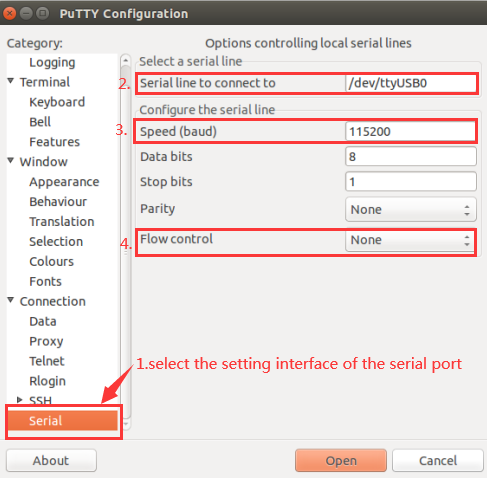The image size is (487, 478).
Task: Click the Cancel button
Action: coord(438,461)
